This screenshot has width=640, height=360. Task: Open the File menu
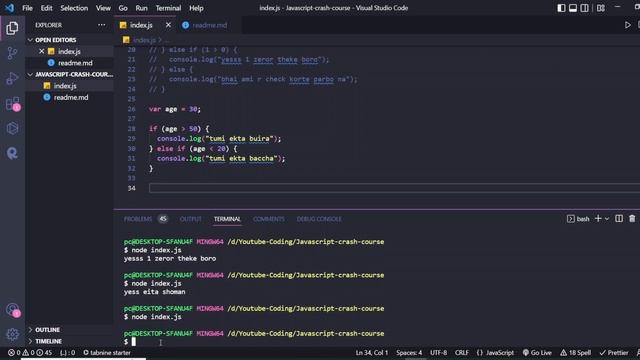27,8
